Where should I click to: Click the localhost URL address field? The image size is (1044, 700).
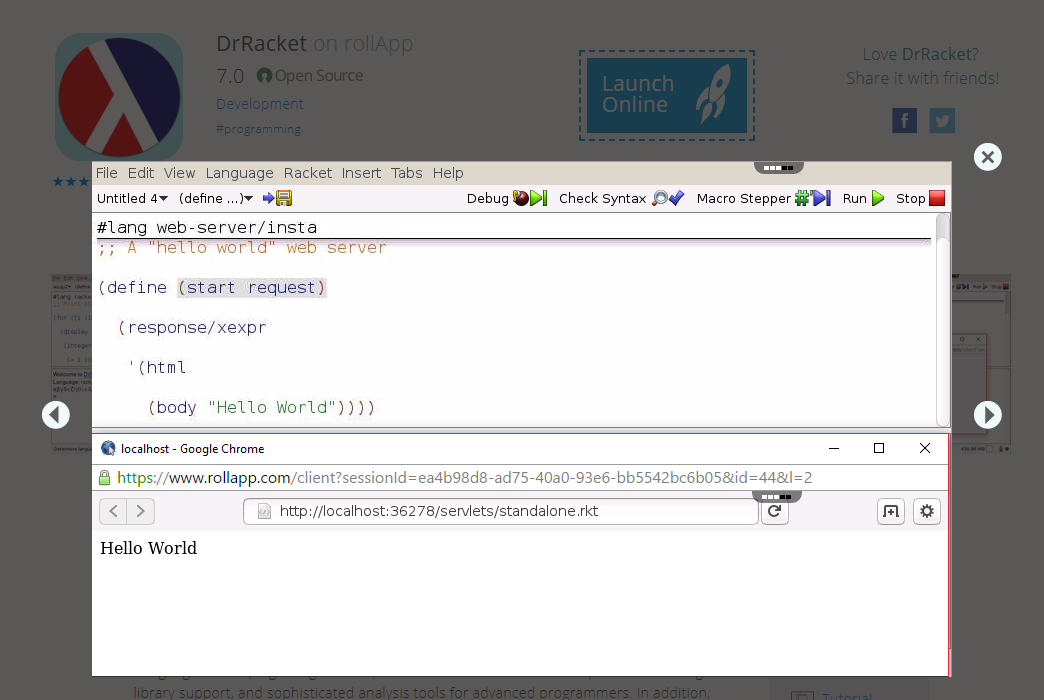[501, 512]
